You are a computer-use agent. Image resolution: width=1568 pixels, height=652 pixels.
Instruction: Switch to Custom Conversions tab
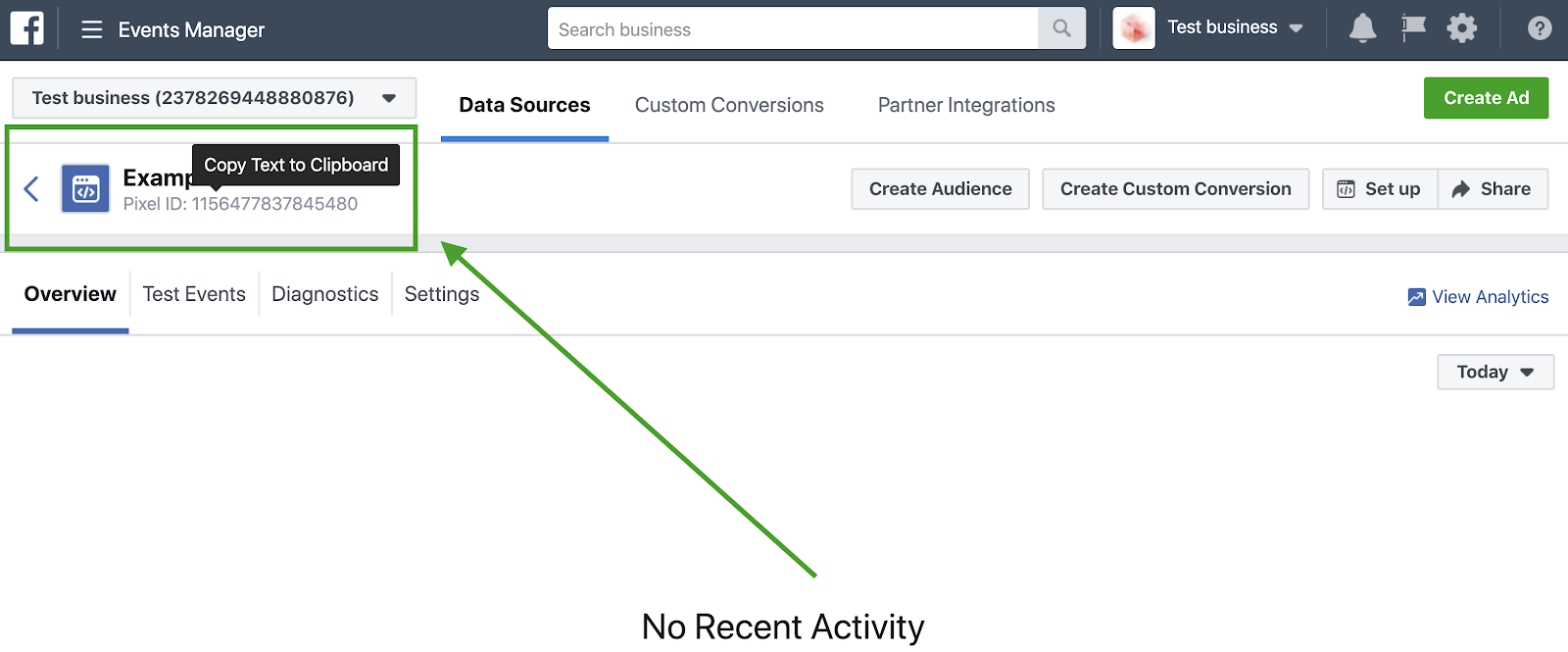(x=729, y=105)
